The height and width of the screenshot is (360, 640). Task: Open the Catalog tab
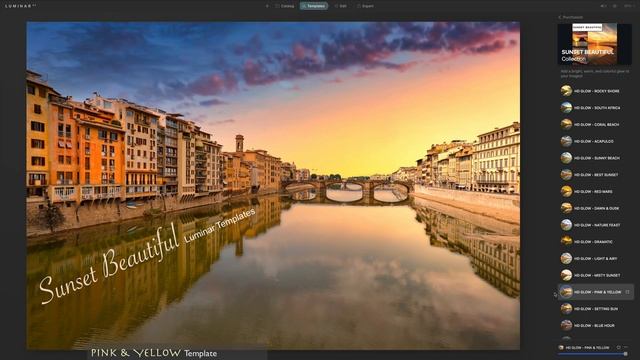[284, 6]
